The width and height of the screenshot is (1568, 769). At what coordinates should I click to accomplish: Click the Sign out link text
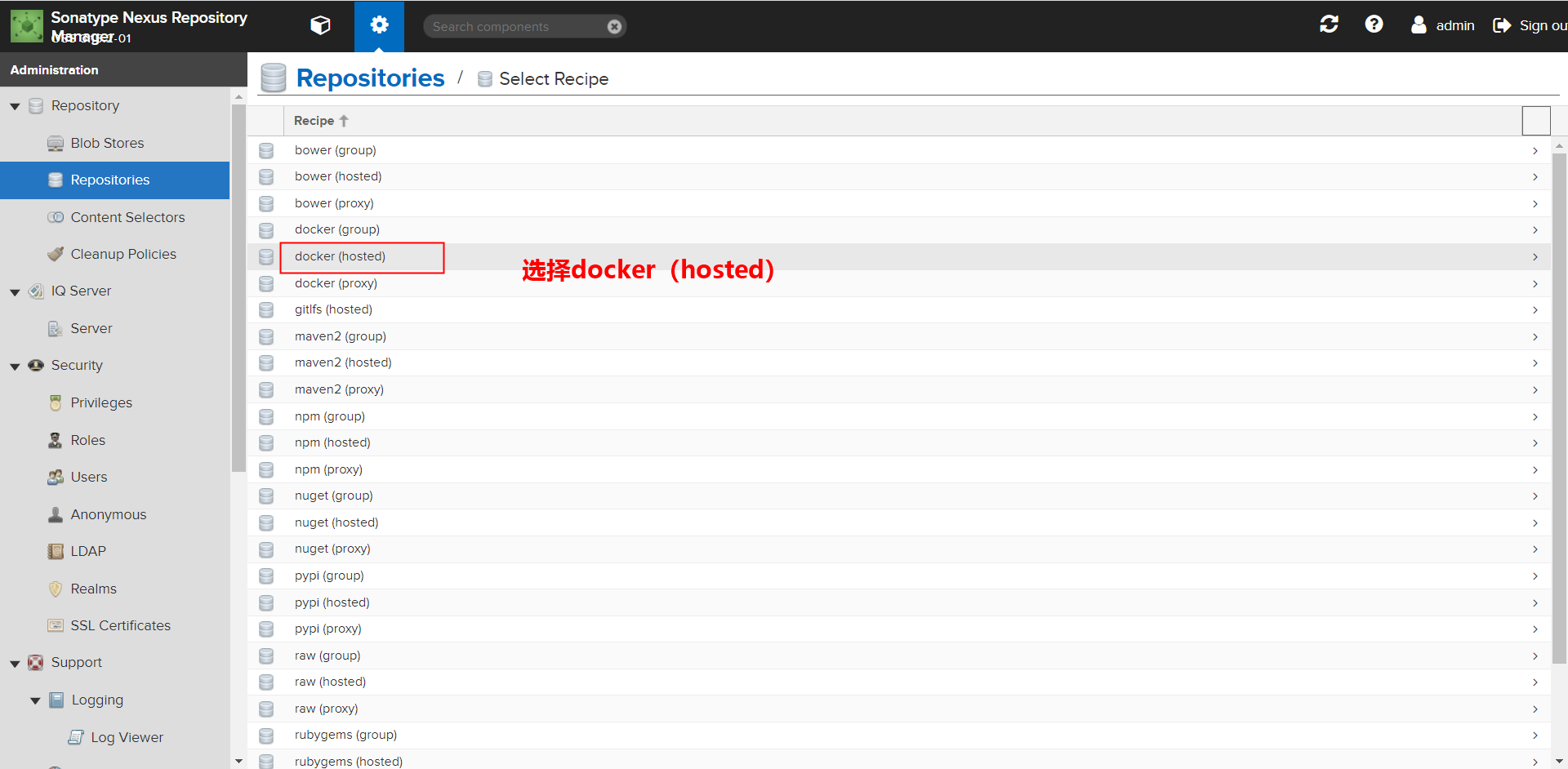point(1543,25)
